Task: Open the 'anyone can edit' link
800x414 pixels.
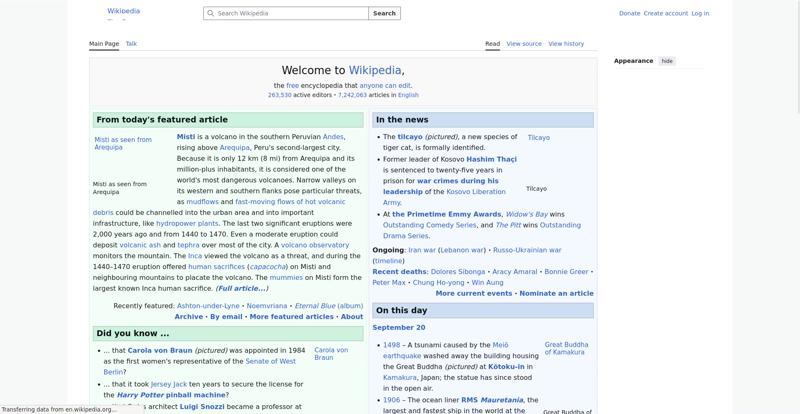Action: [385, 86]
